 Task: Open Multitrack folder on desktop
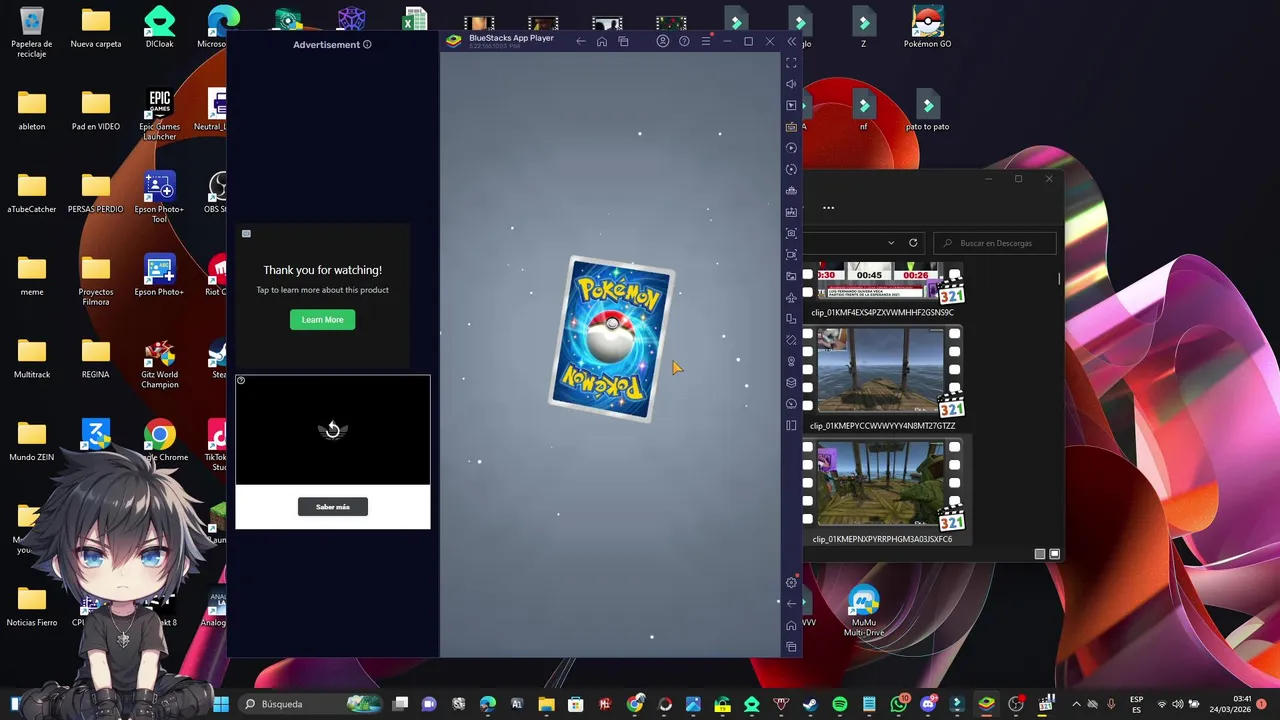coord(32,359)
